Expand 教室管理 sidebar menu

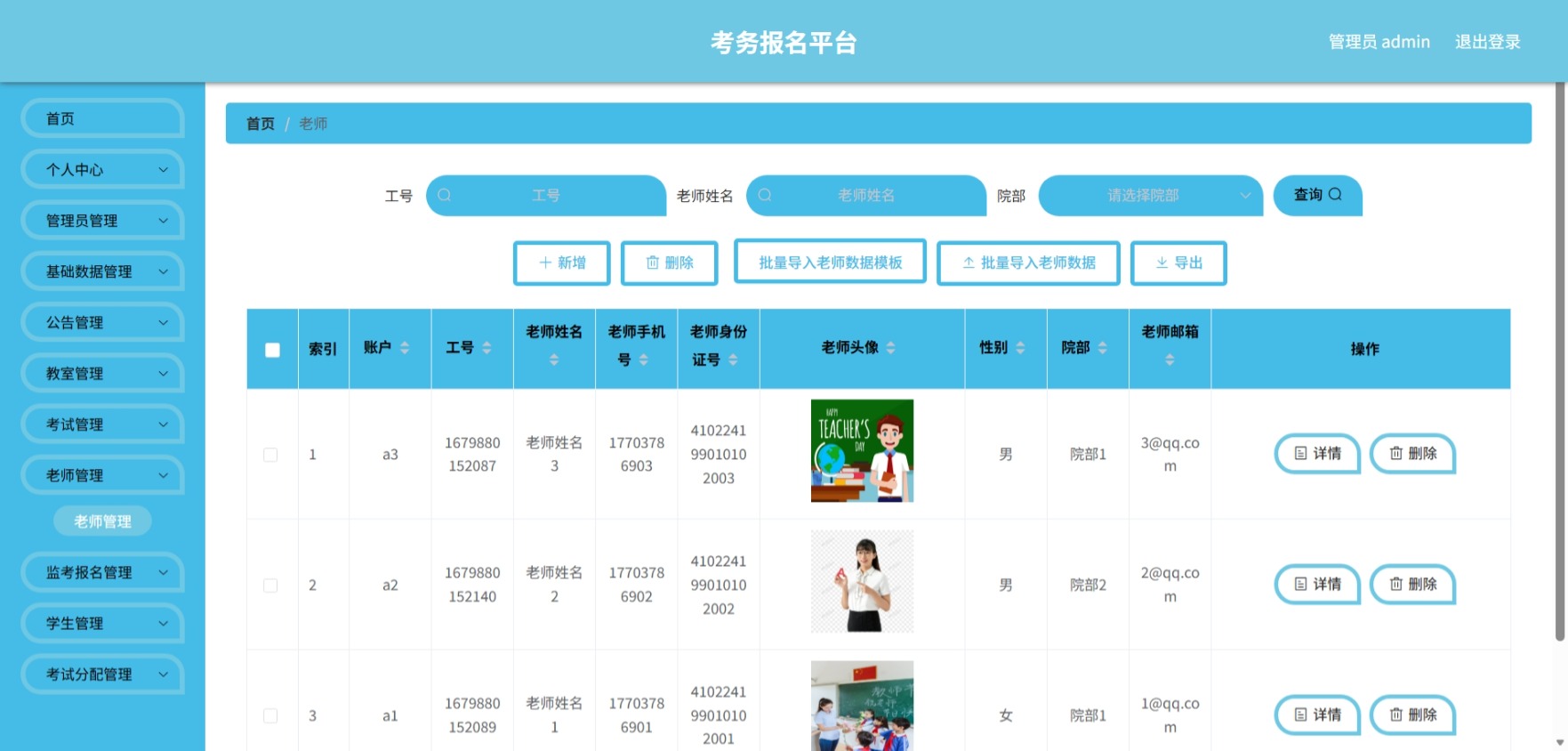click(x=102, y=373)
